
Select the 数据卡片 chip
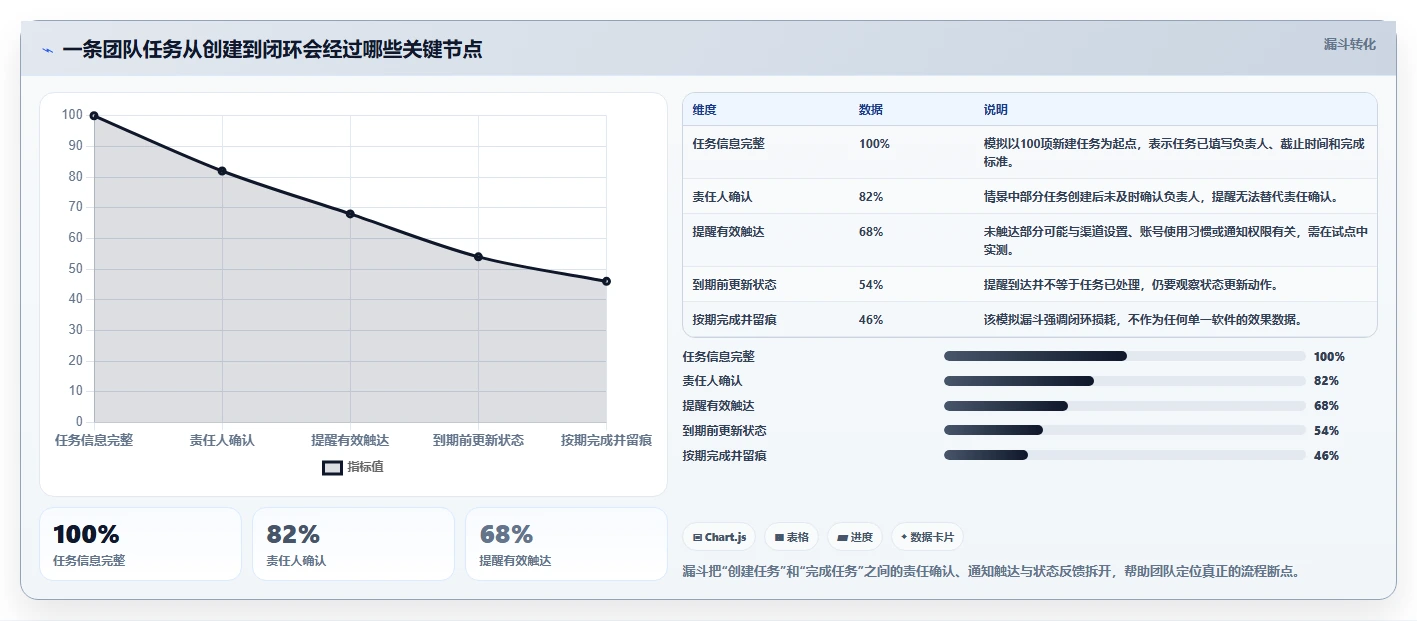point(927,537)
